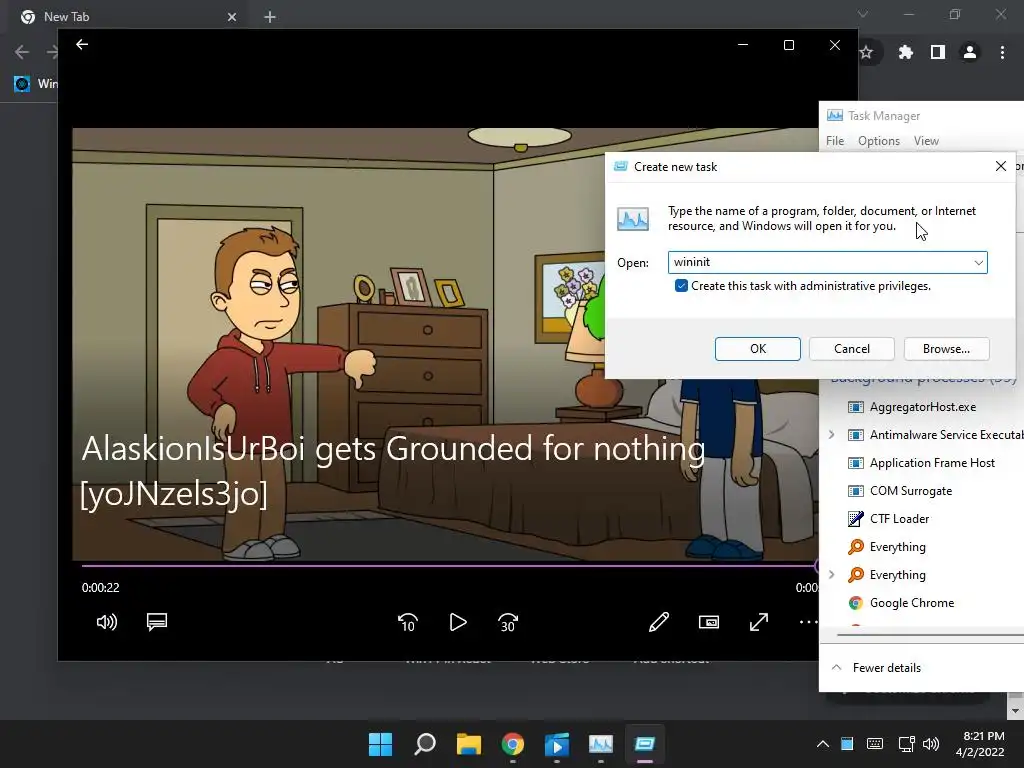The image size is (1024, 768).
Task: Click Cancel in Create new task
Action: [x=852, y=349]
